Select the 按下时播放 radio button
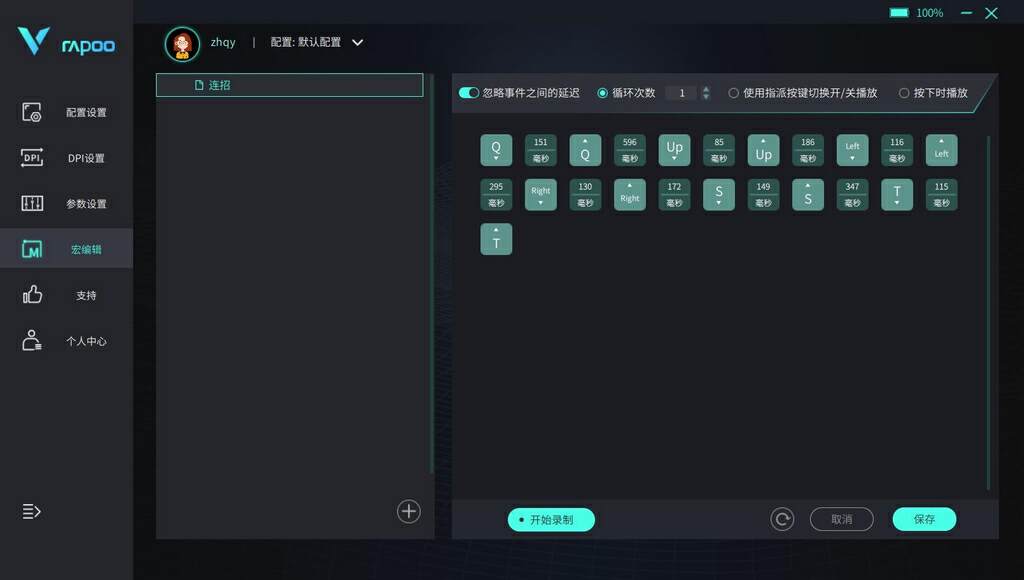The image size is (1024, 580). tap(903, 92)
